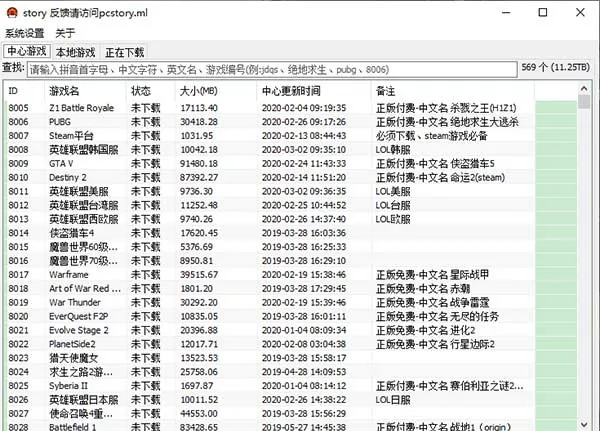Image resolution: width=600 pixels, height=431 pixels.
Task: Focus the 查找 search input field
Action: 272,70
